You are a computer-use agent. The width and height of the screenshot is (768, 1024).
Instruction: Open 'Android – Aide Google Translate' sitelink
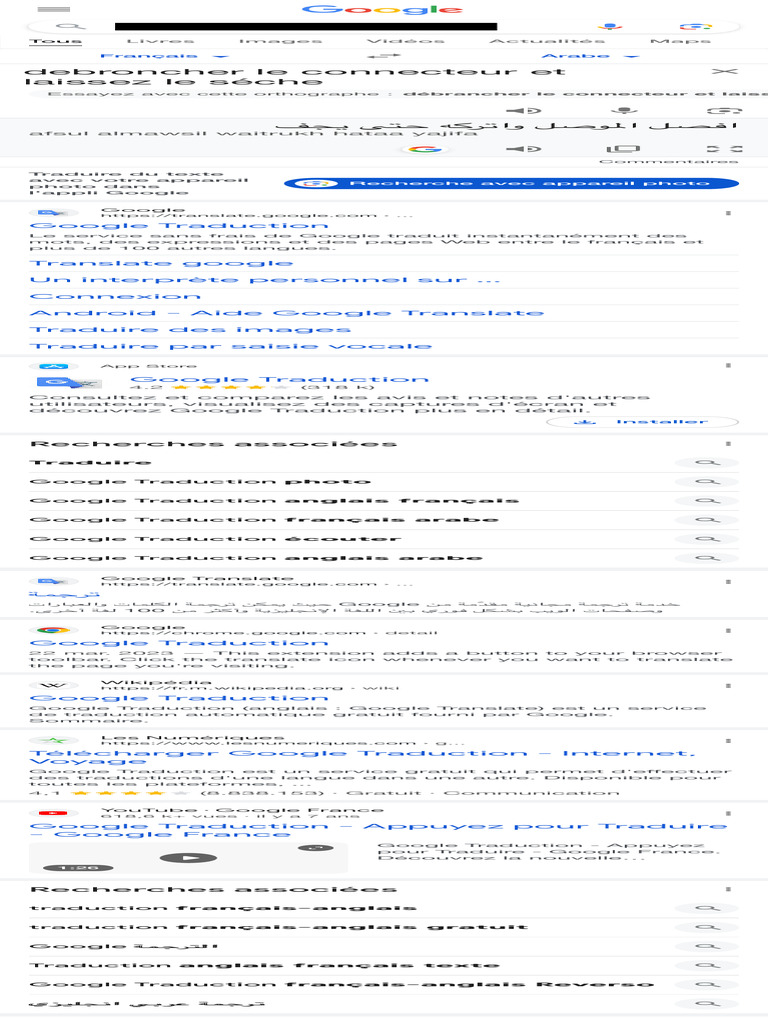(x=286, y=313)
